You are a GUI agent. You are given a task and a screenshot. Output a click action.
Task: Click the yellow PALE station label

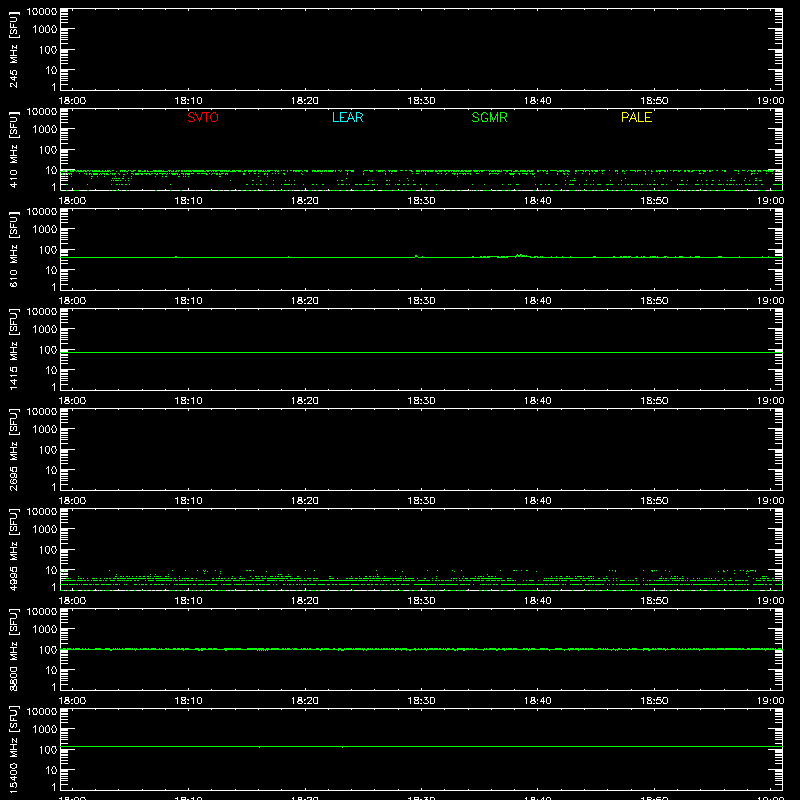[636, 117]
